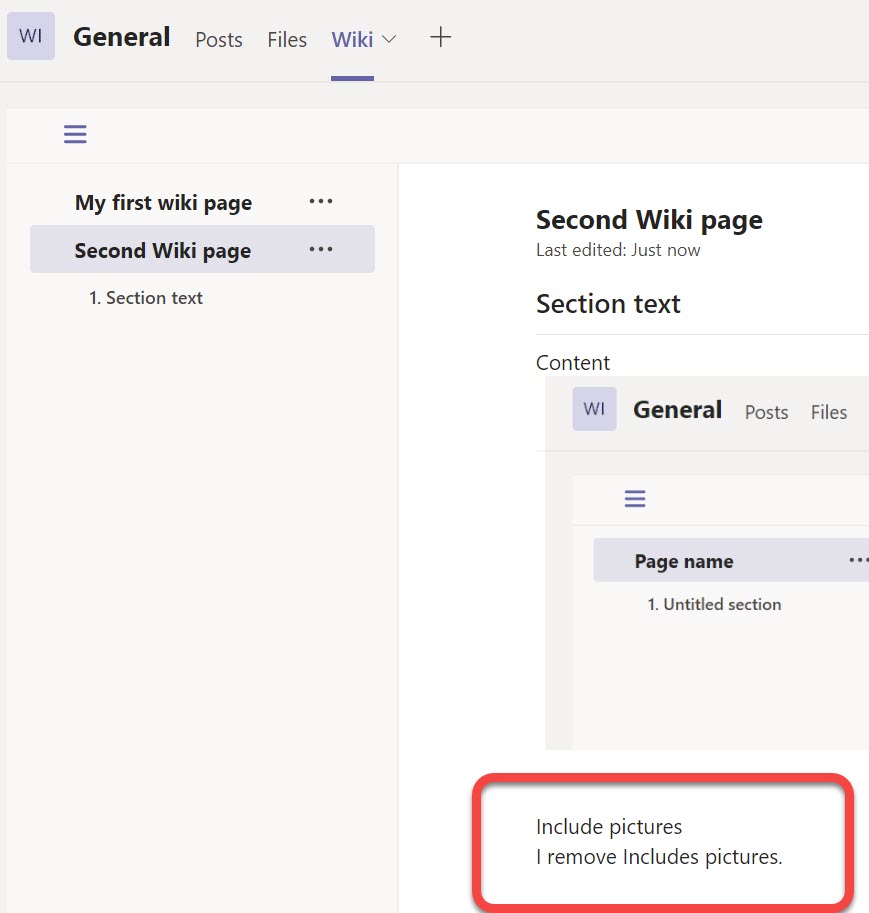Click the WI team avatar in top header
Screen dimensions: 869x913
tap(31, 37)
